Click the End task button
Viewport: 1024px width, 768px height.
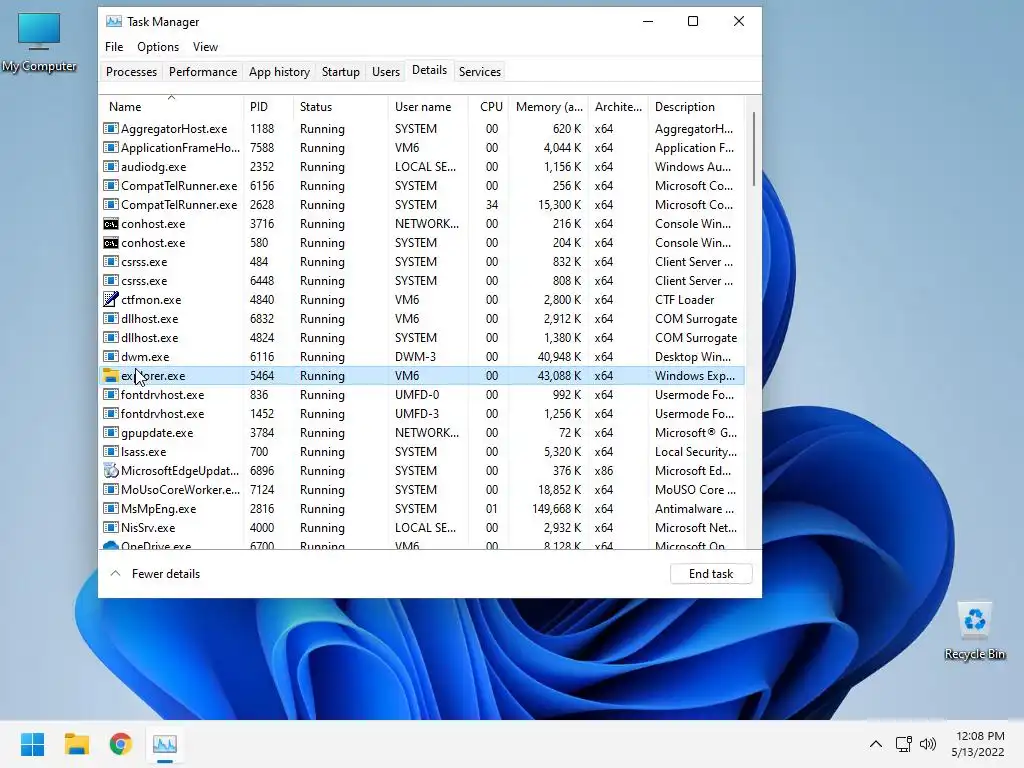coord(711,573)
